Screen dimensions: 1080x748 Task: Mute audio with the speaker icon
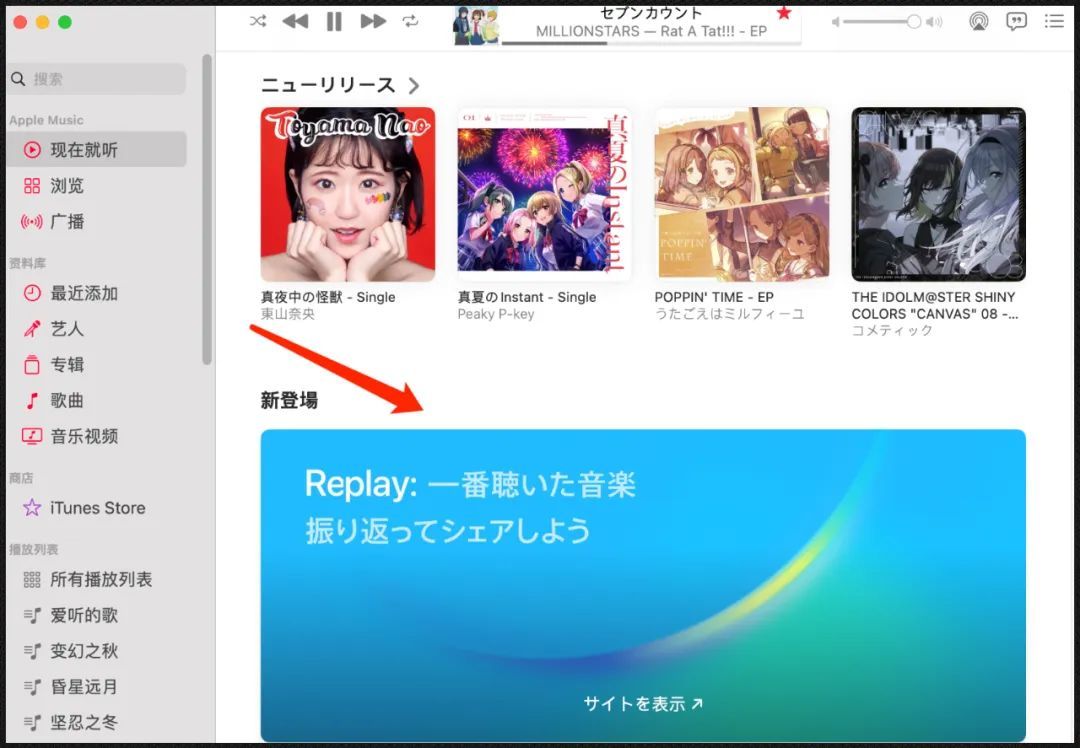click(x=836, y=20)
